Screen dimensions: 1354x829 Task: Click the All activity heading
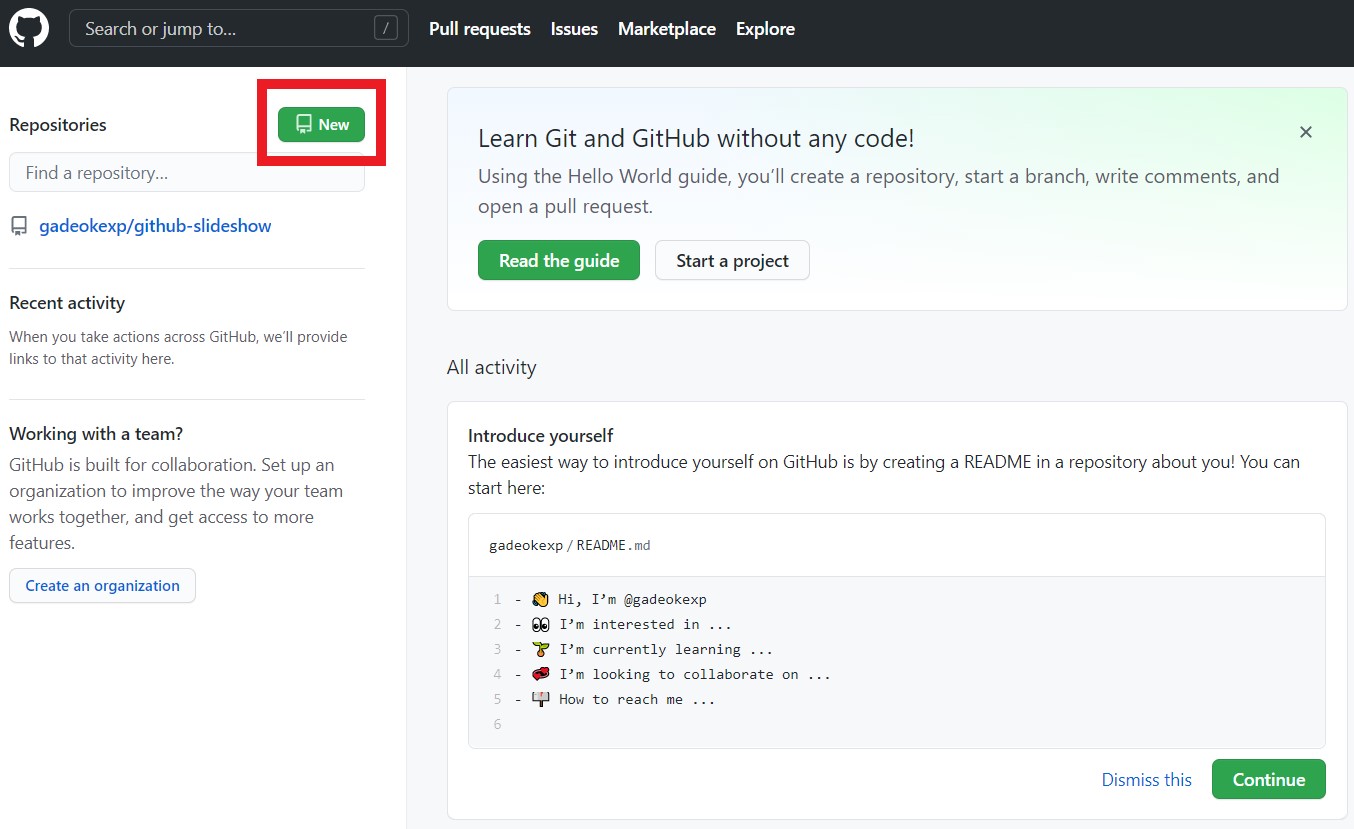(491, 367)
